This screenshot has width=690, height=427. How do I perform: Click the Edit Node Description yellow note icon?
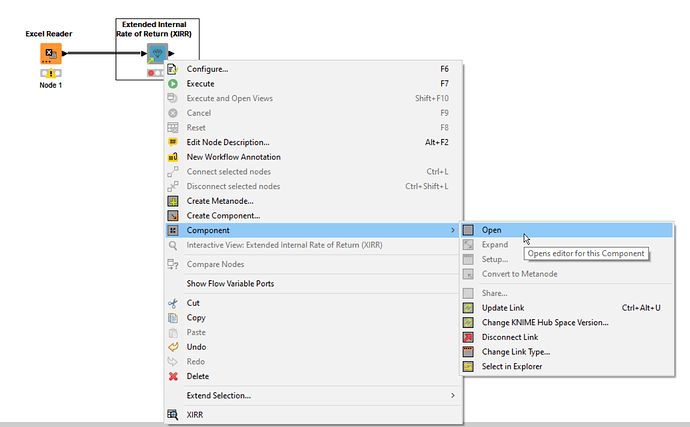point(173,142)
